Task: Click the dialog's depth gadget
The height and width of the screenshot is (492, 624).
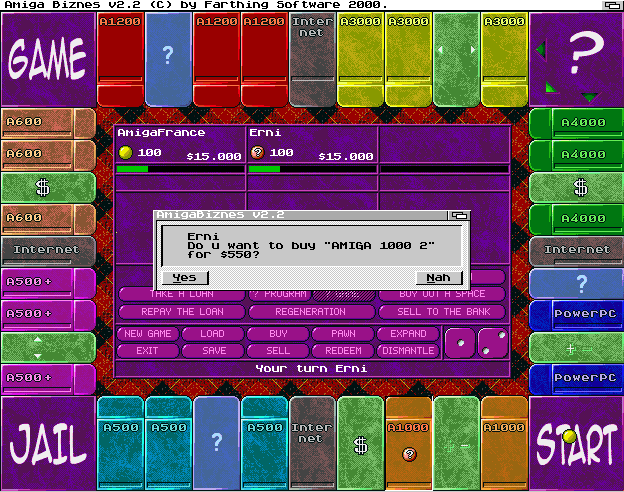Action: point(459,215)
